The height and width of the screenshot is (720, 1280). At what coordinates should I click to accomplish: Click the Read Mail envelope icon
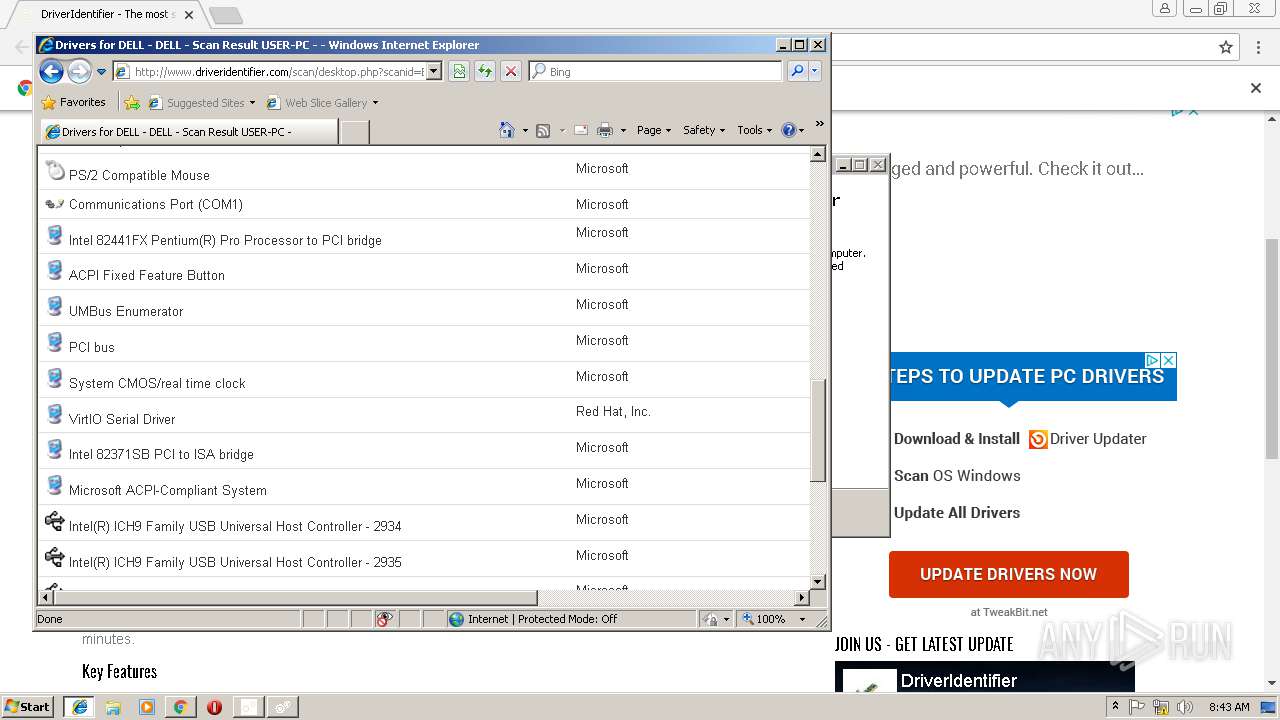point(581,130)
